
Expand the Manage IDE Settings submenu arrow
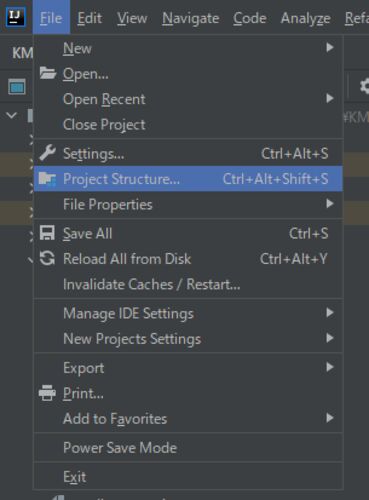pos(330,313)
